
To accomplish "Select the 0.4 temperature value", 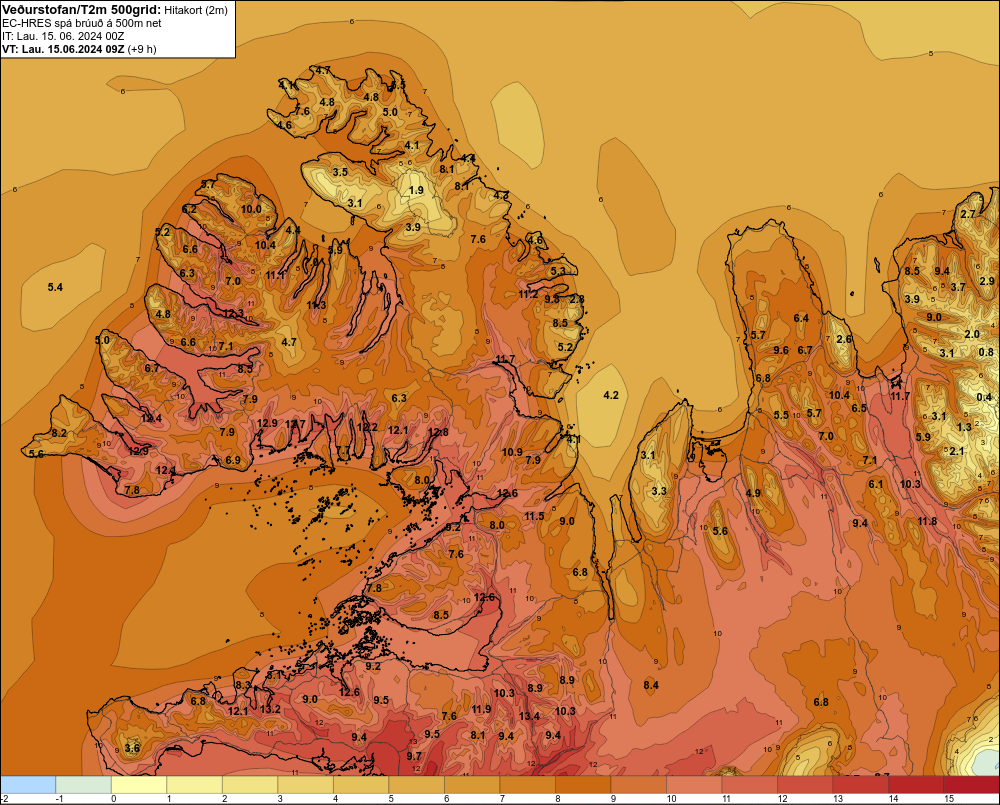I will [x=984, y=397].
